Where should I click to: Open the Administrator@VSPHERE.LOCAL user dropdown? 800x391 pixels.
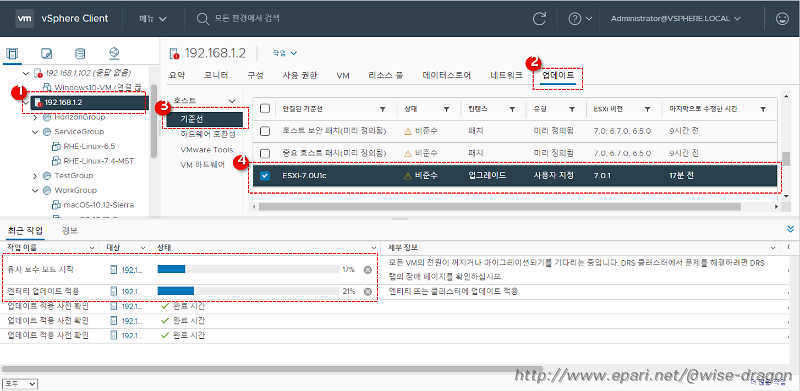tap(676, 18)
